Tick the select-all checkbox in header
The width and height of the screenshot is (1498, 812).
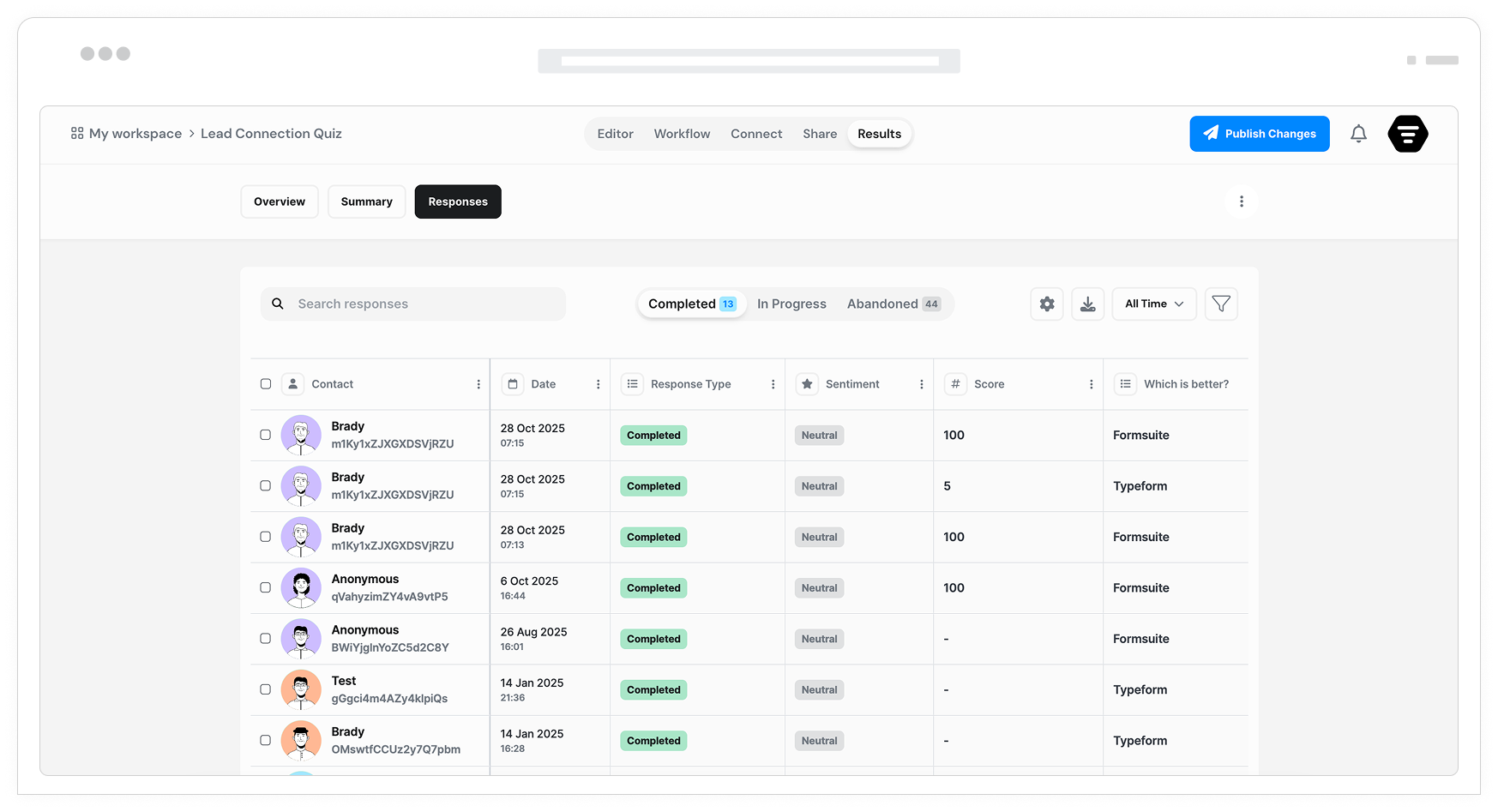(x=266, y=384)
